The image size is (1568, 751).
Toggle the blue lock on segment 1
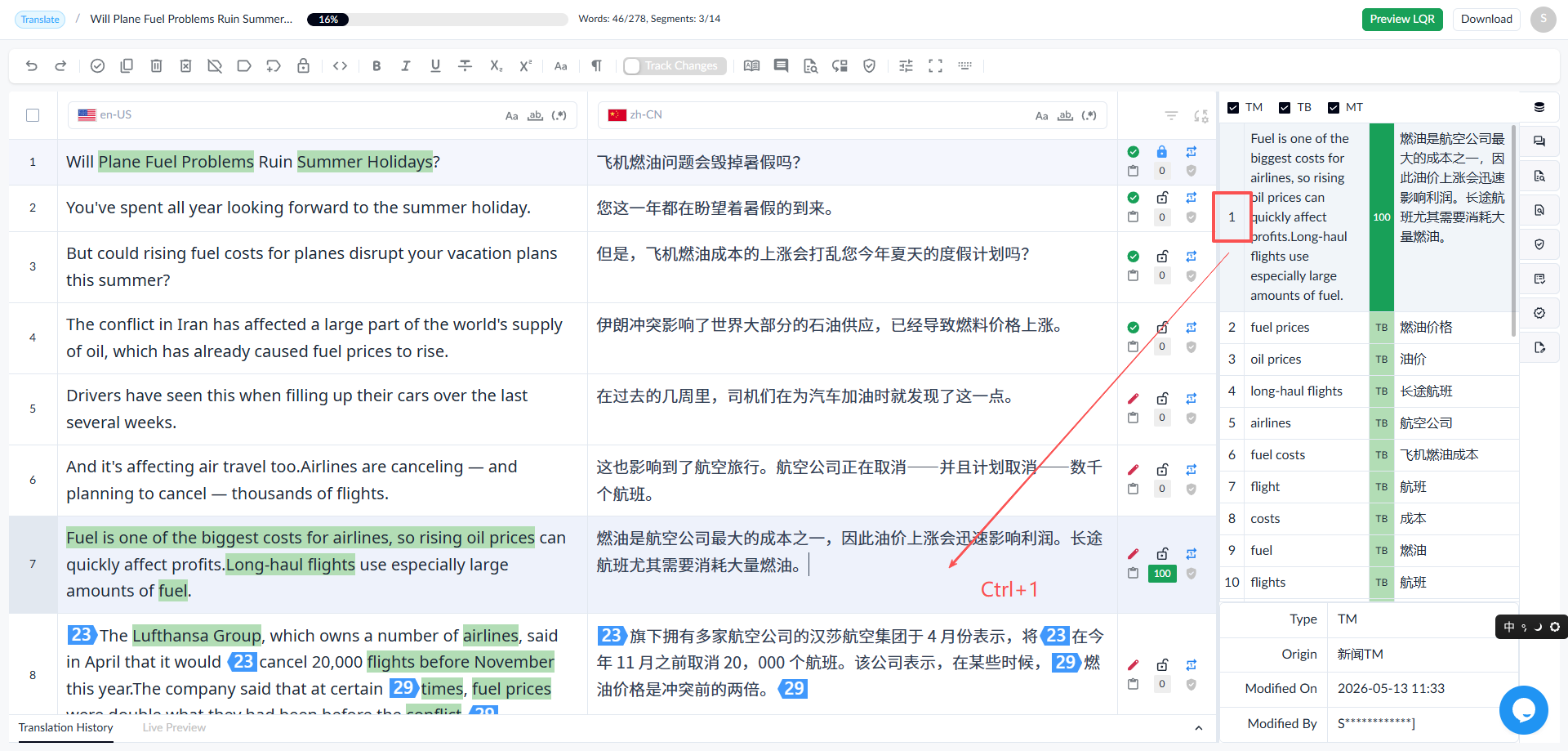(1161, 152)
